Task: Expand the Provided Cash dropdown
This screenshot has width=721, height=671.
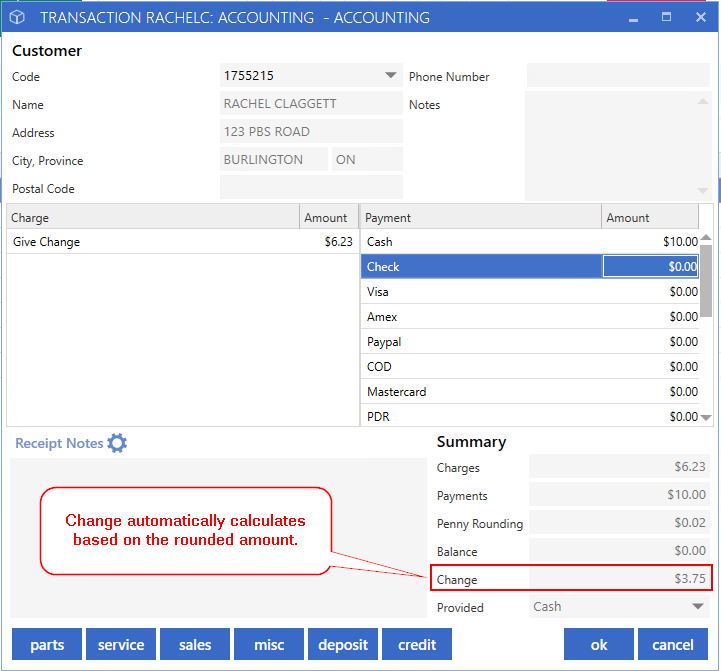Action: point(698,606)
